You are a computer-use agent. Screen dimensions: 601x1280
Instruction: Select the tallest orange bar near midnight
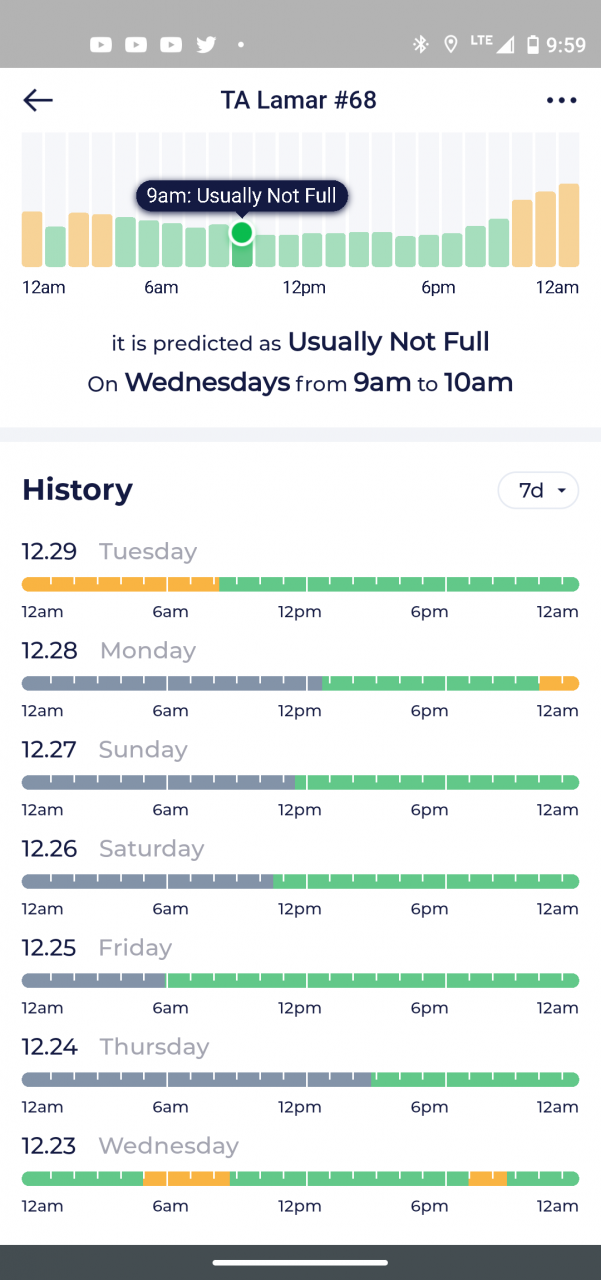(x=569, y=225)
